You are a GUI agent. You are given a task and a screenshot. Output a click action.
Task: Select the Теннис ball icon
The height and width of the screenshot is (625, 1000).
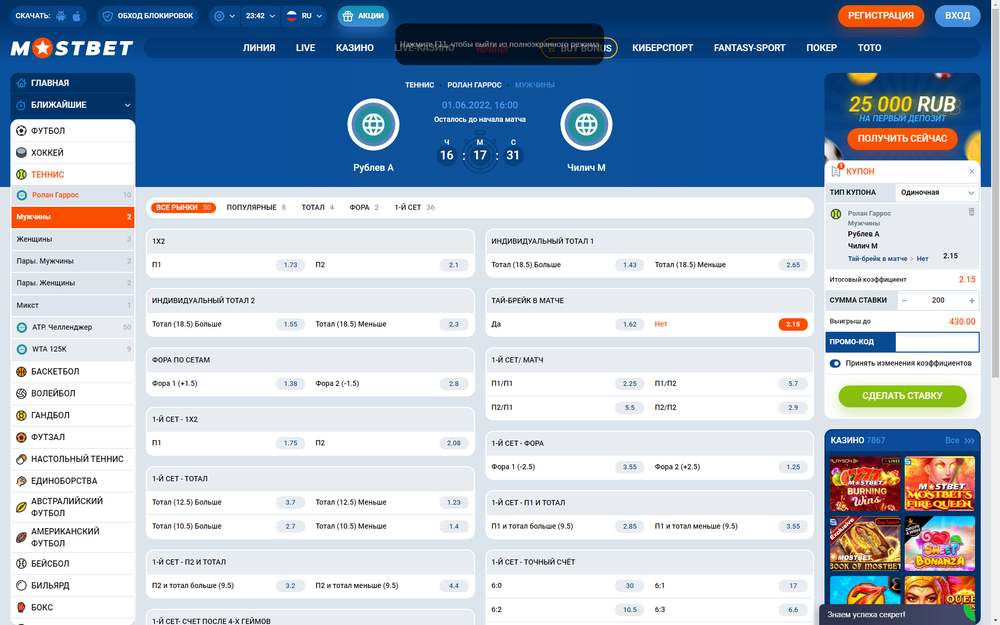(21, 174)
